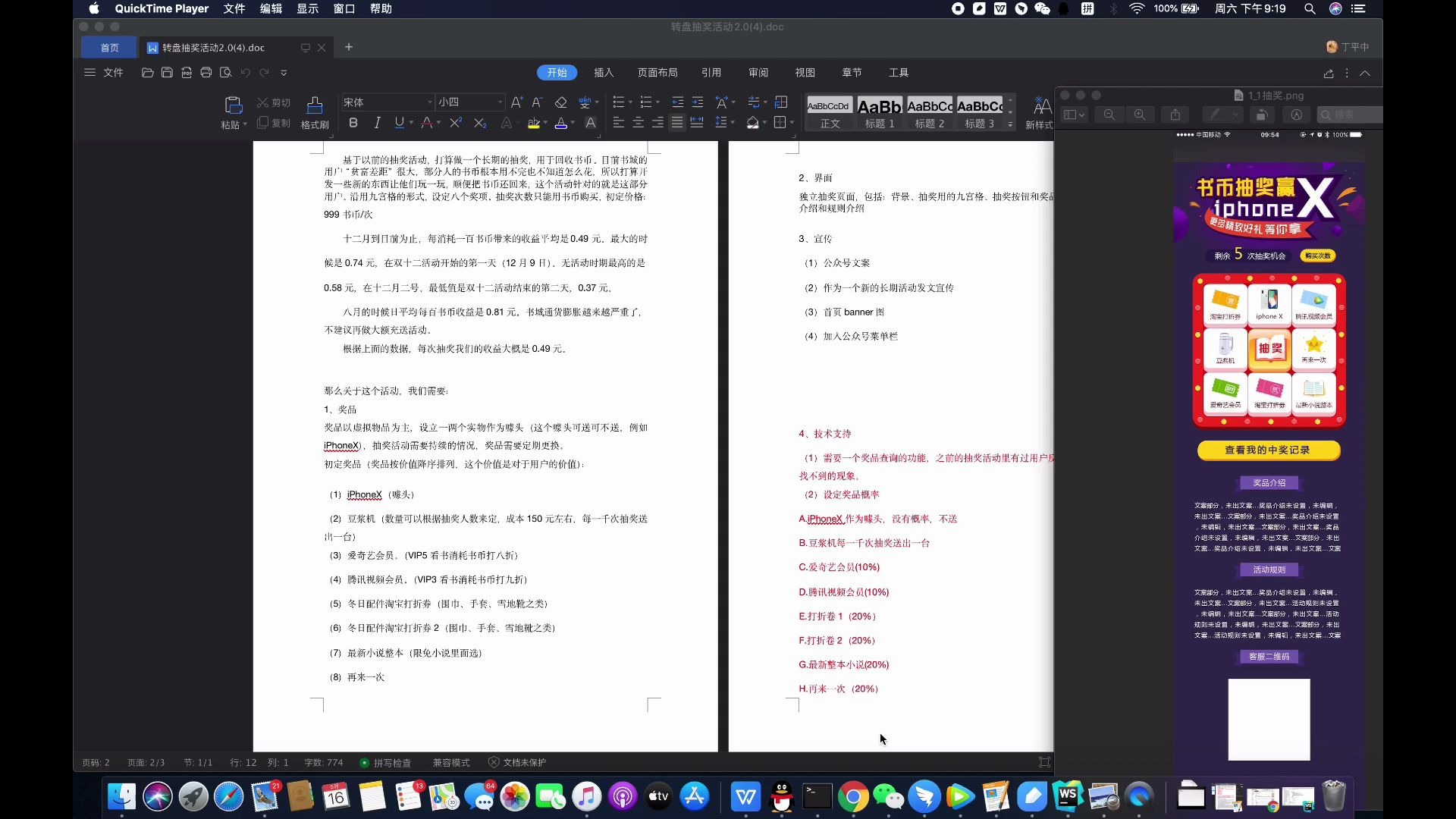The image size is (1456, 819).
Task: Click 文档未保护 in status bar
Action: coord(517,762)
